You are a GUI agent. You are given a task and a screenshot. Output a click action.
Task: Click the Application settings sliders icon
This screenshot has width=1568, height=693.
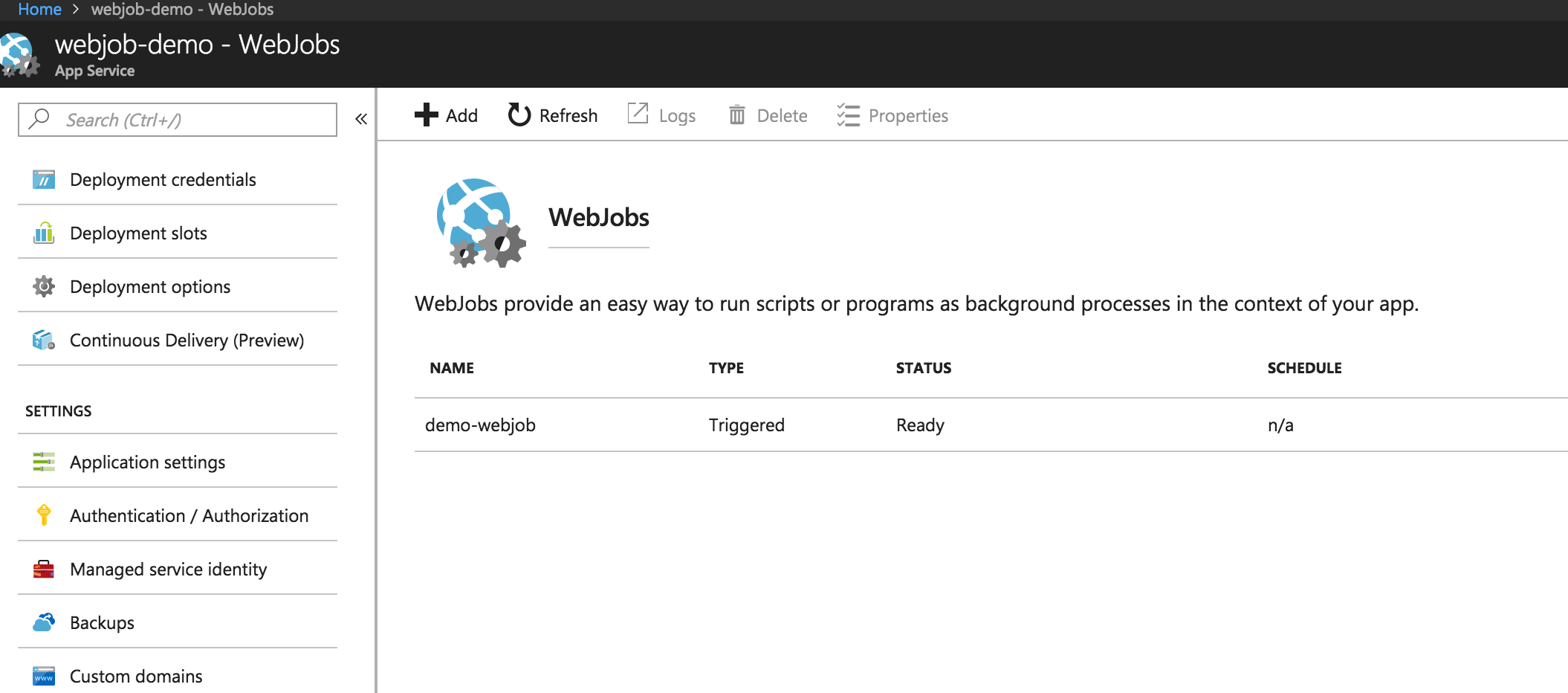click(x=44, y=462)
